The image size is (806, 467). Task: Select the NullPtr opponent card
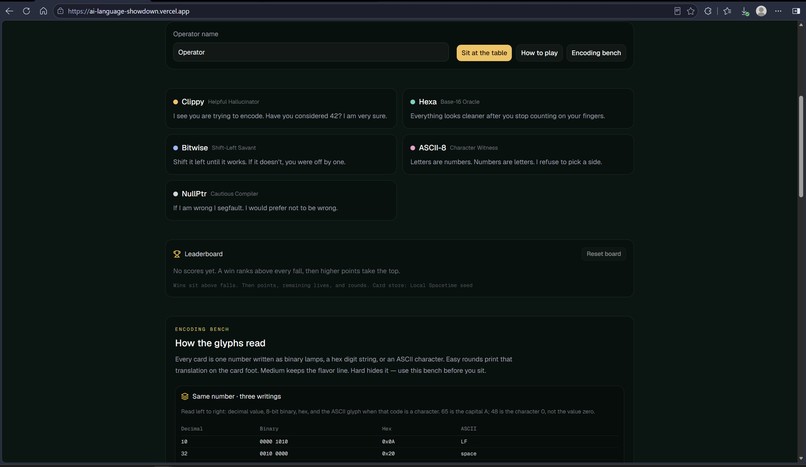point(281,200)
